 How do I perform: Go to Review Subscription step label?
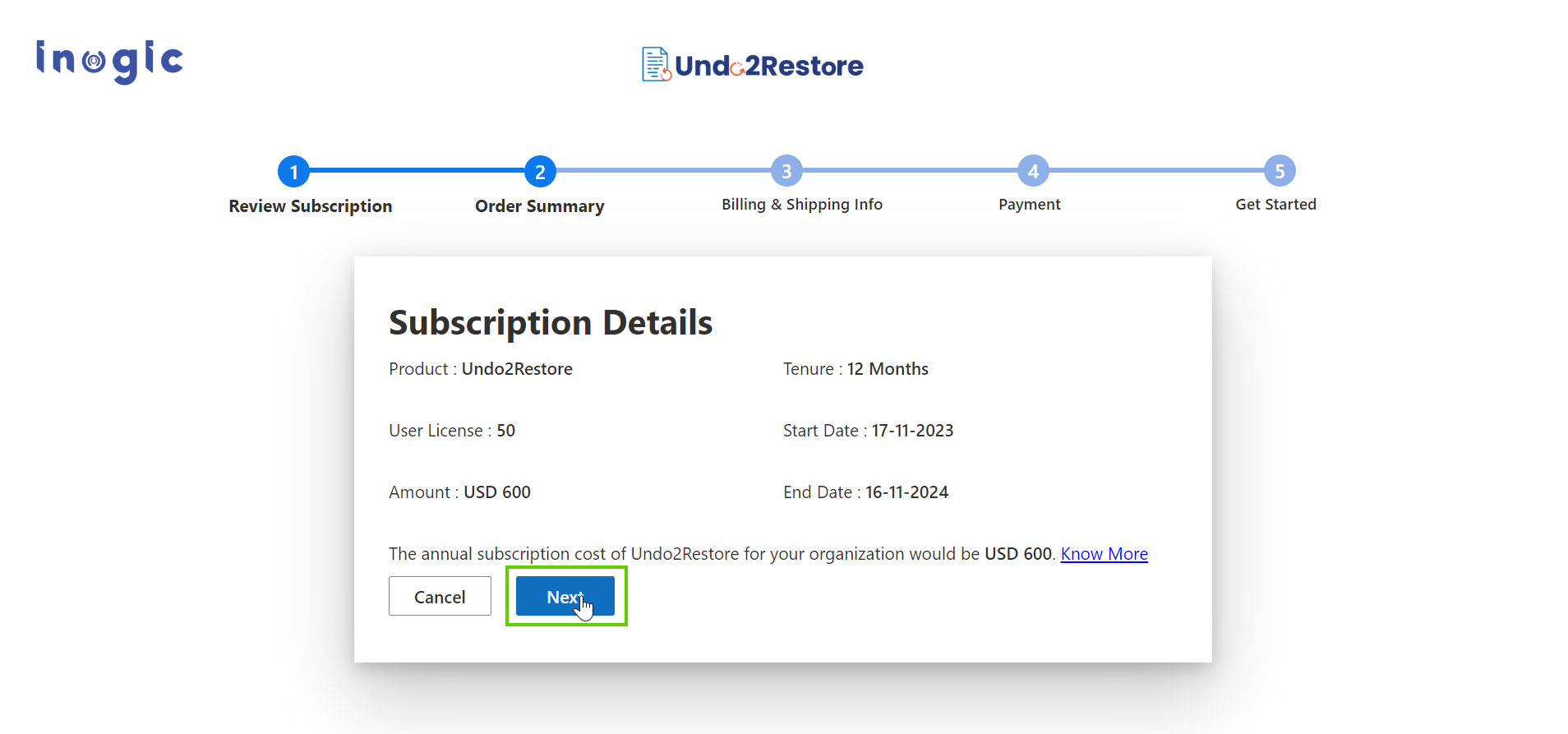(310, 206)
